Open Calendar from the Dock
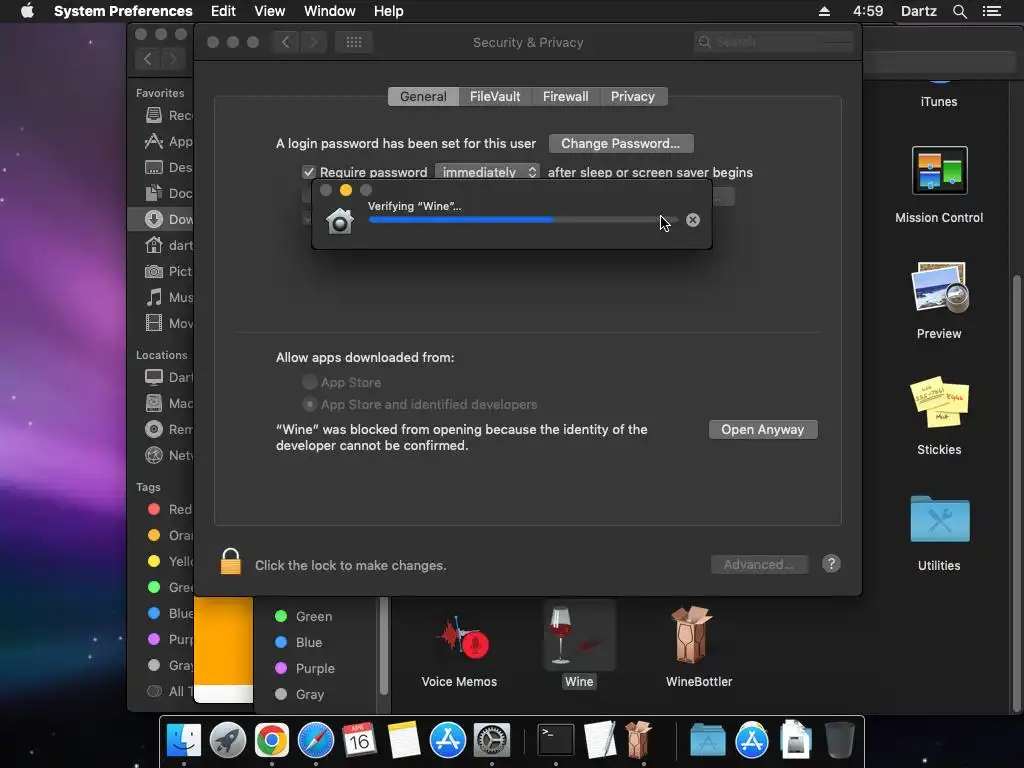 coord(359,740)
